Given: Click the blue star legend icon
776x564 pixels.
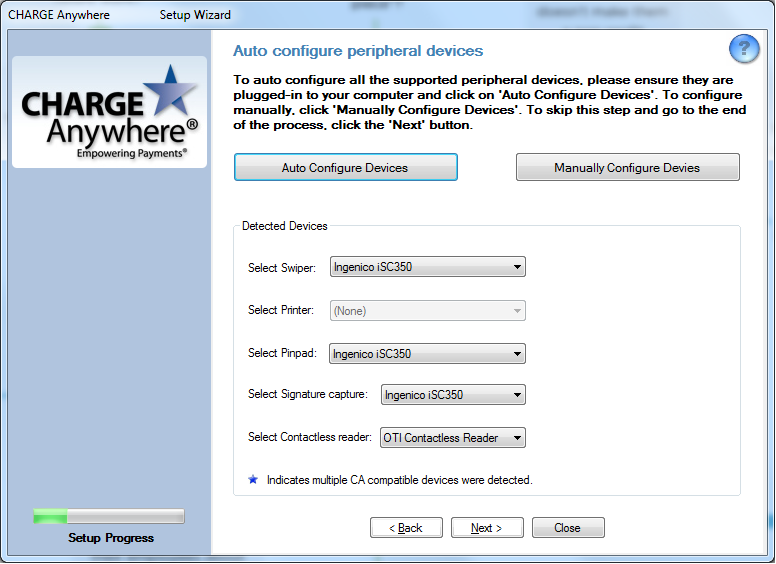Looking at the screenshot, I should 253,480.
